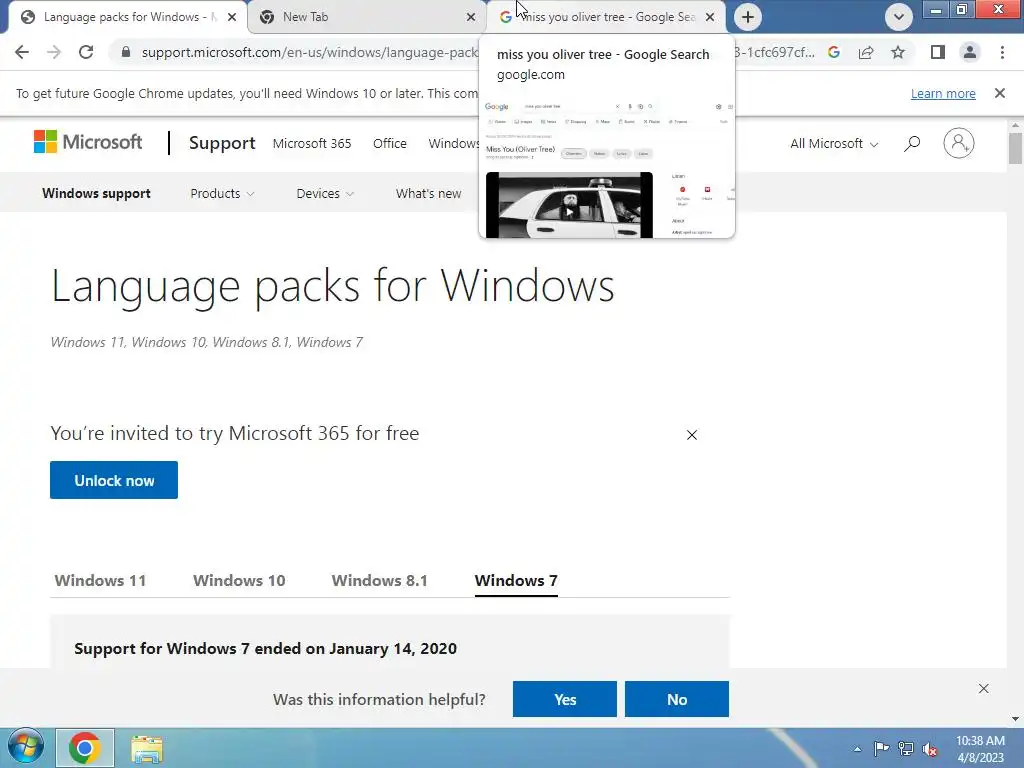Select the Windows 8.1 tab
Image resolution: width=1024 pixels, height=768 pixels.
[x=379, y=581]
